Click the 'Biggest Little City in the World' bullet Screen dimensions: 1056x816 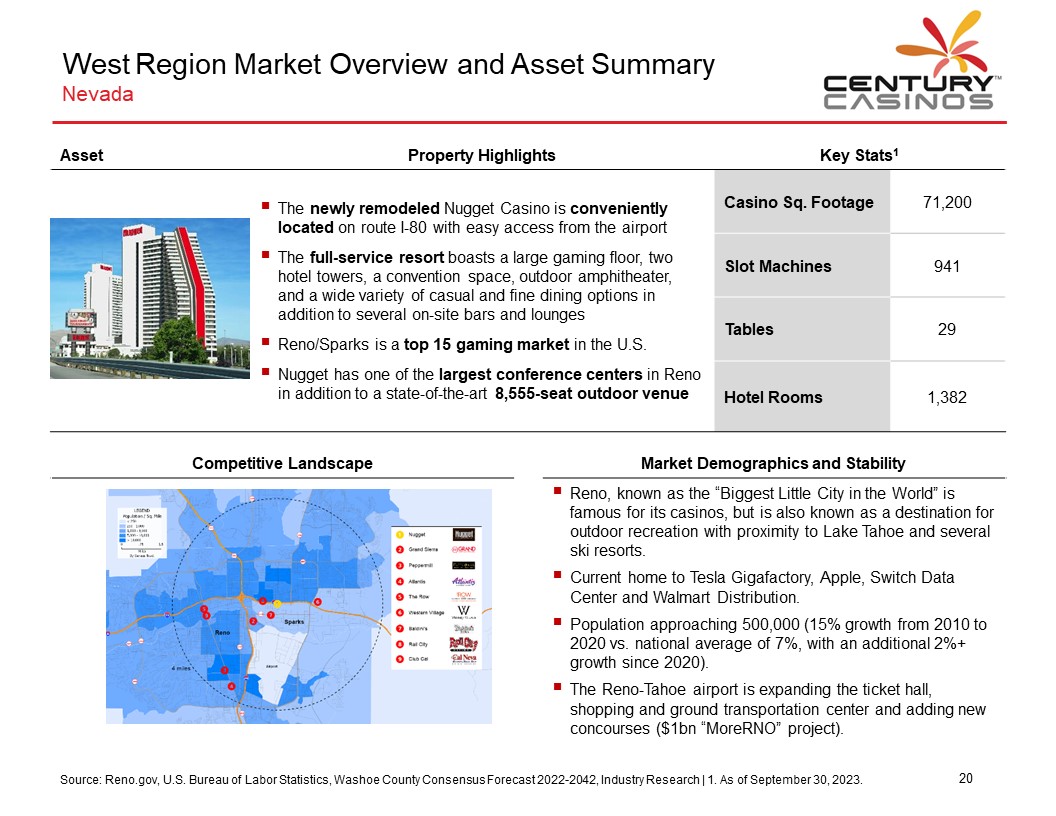(x=781, y=522)
